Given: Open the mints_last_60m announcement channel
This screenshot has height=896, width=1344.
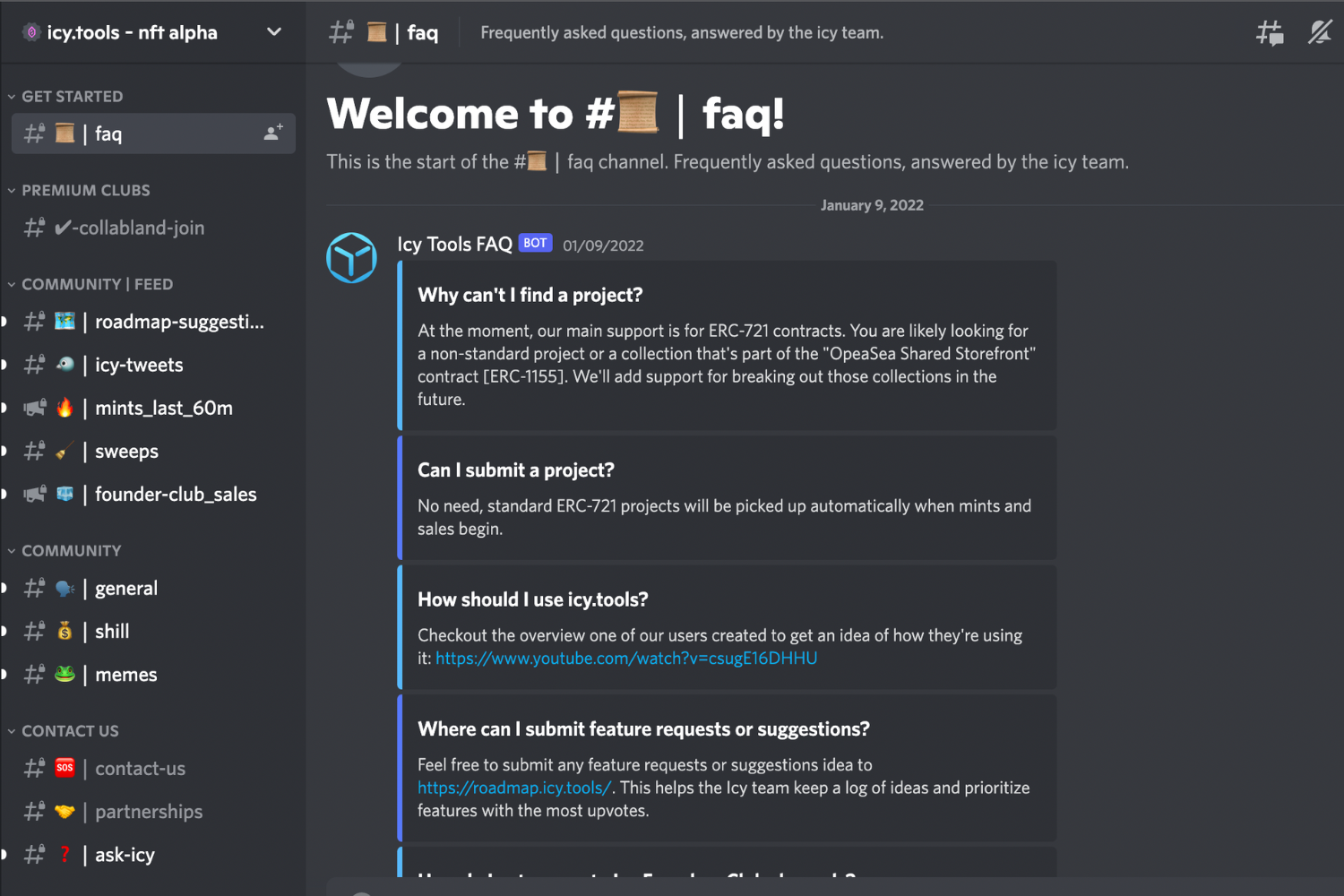Looking at the screenshot, I should tap(153, 409).
